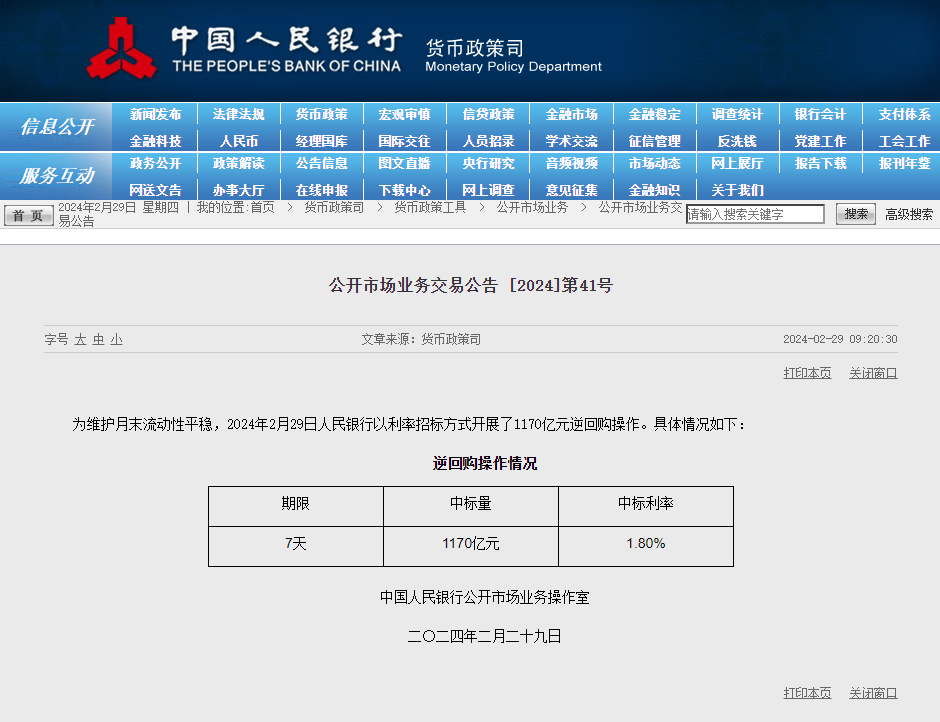This screenshot has width=940, height=722.
Task: Go to 调查统计 section
Action: coord(737,115)
